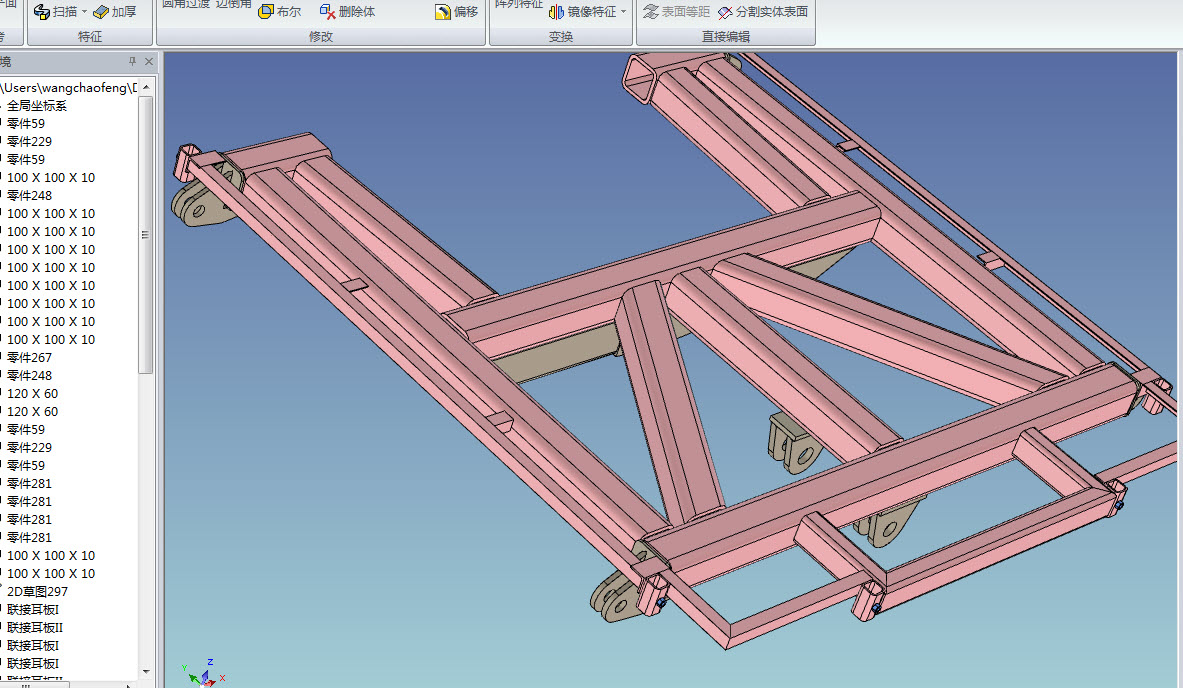Select 零件267 in the tree

29,358
